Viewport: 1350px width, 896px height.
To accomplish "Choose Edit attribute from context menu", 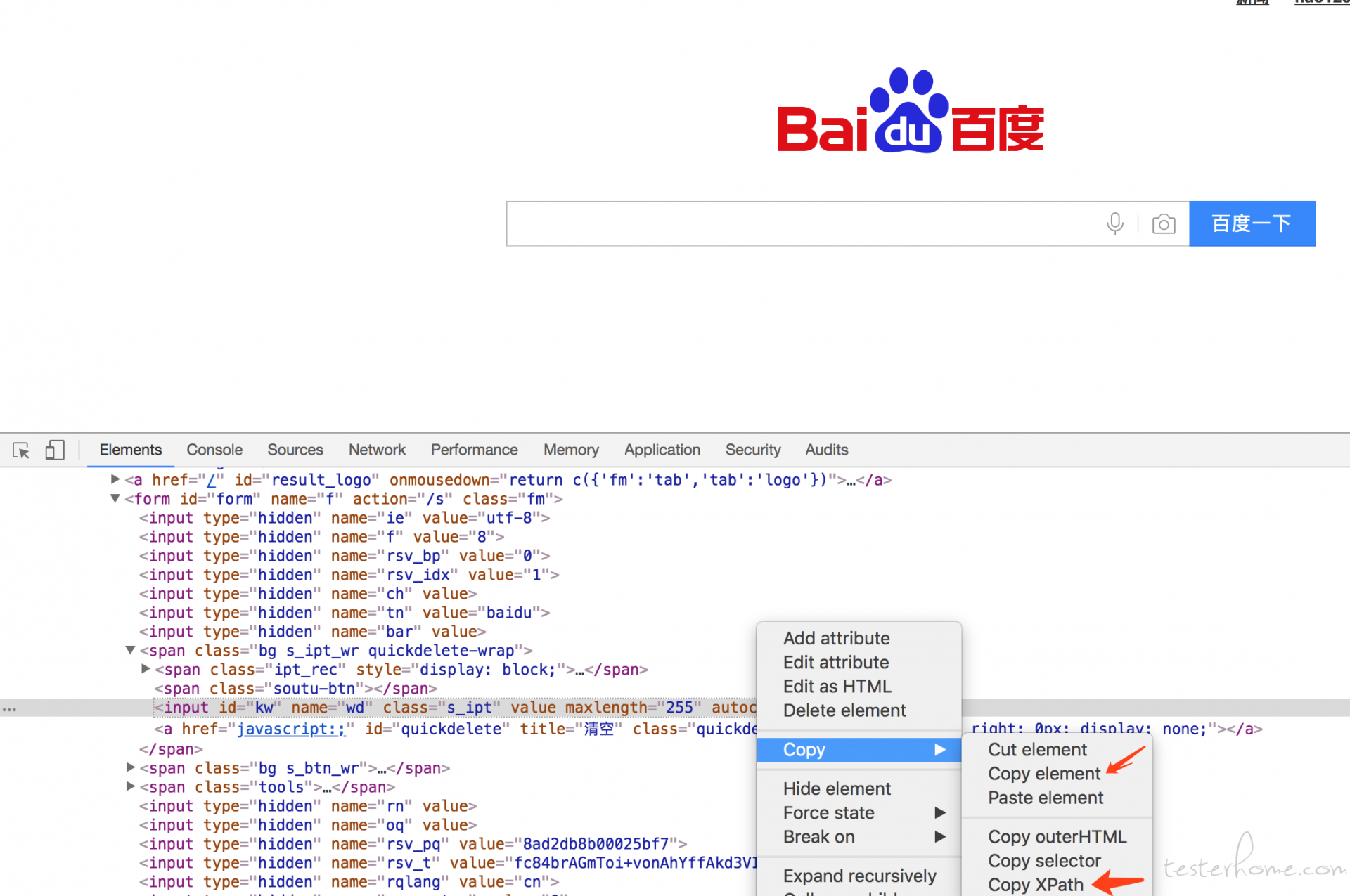I will pos(836,662).
